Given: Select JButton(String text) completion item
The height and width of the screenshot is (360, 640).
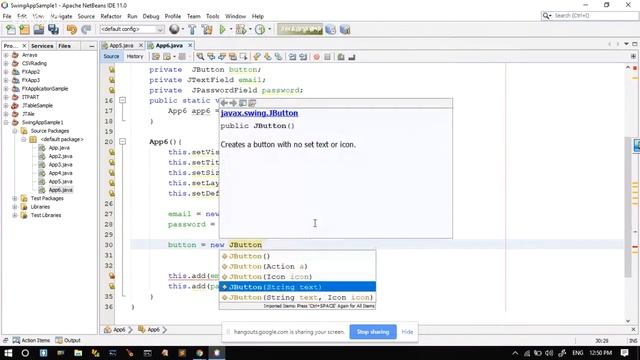Looking at the screenshot, I should coord(297,287).
